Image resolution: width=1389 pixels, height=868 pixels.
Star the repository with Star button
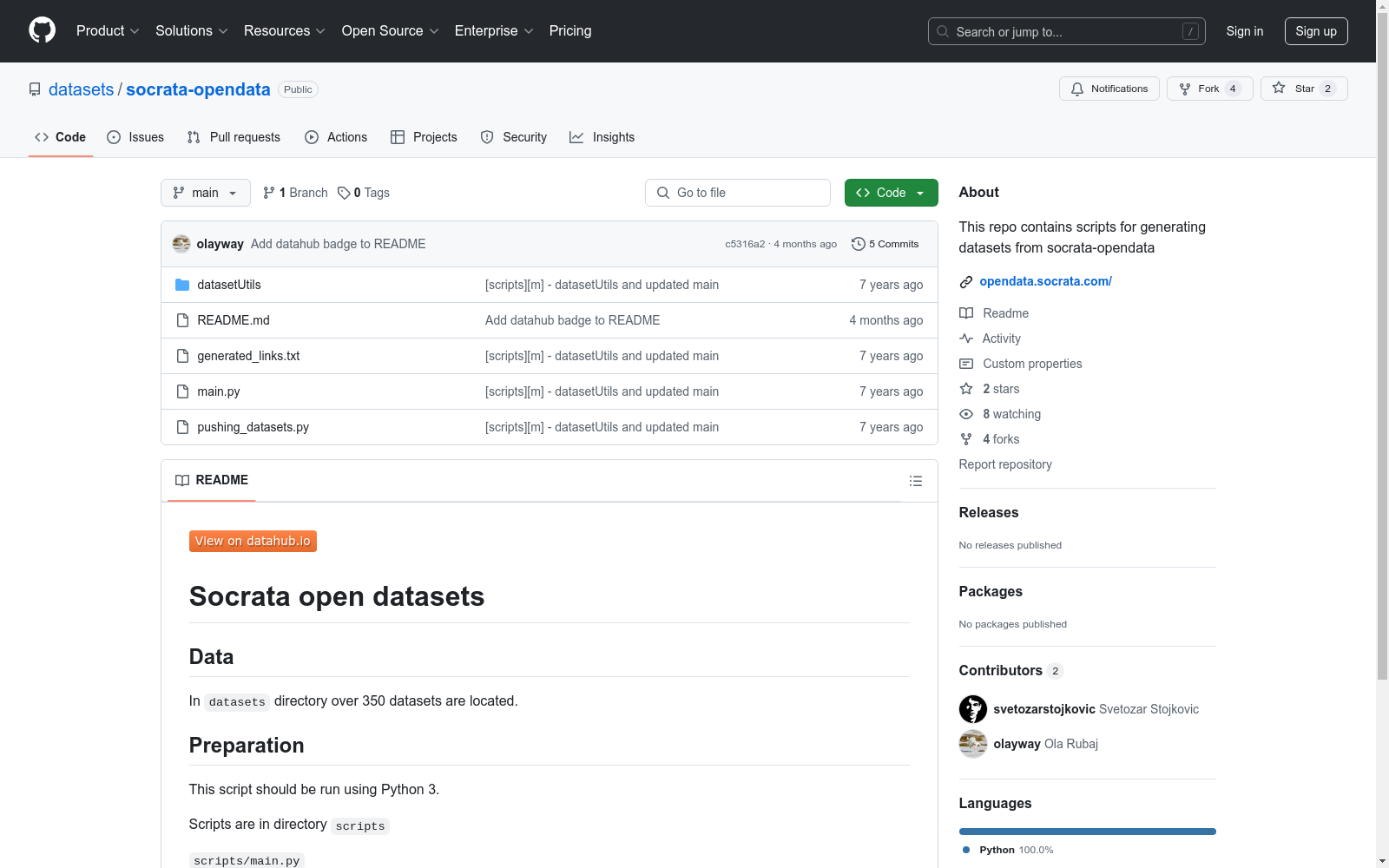point(1304,89)
